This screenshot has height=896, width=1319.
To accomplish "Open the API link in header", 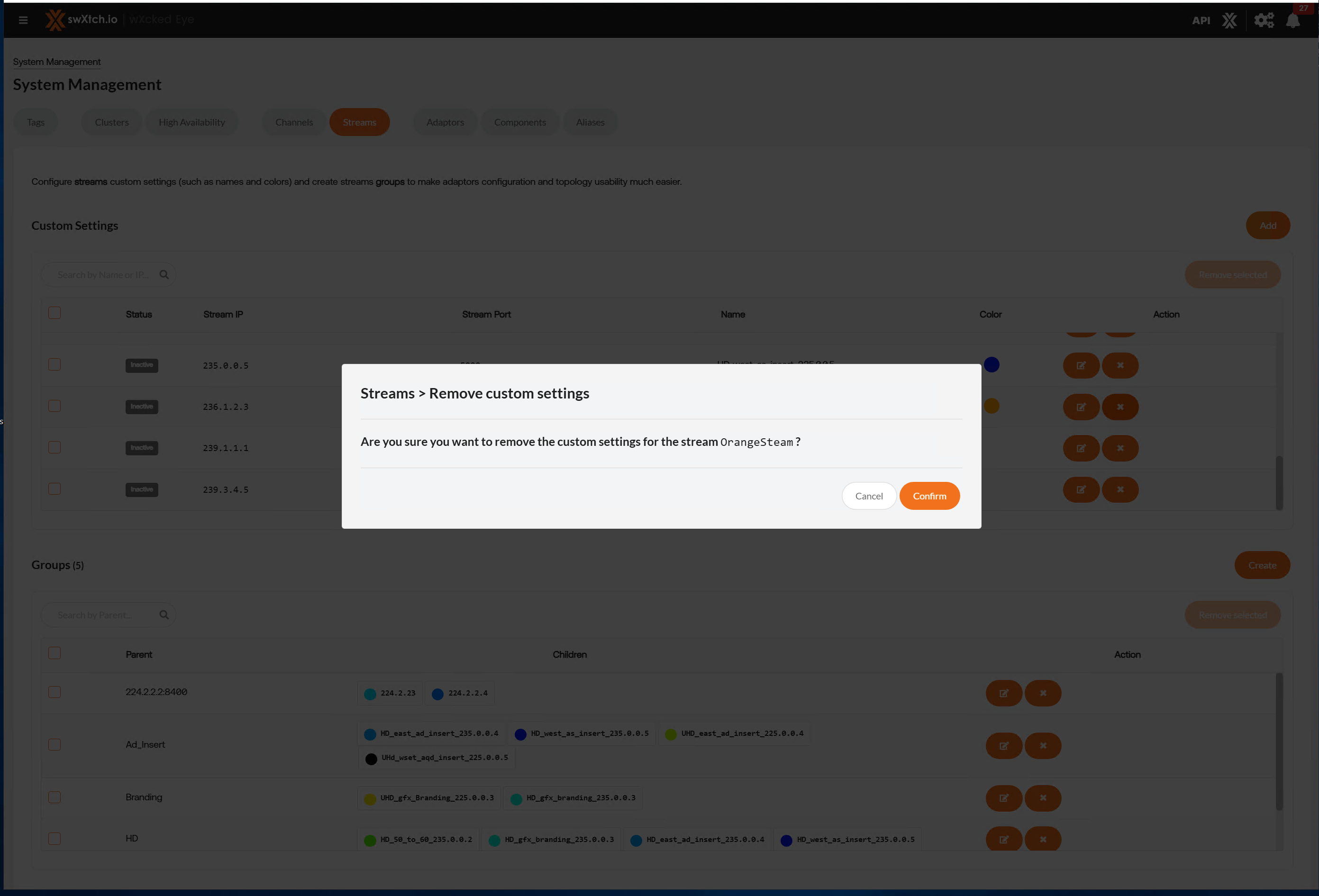I will (1201, 20).
